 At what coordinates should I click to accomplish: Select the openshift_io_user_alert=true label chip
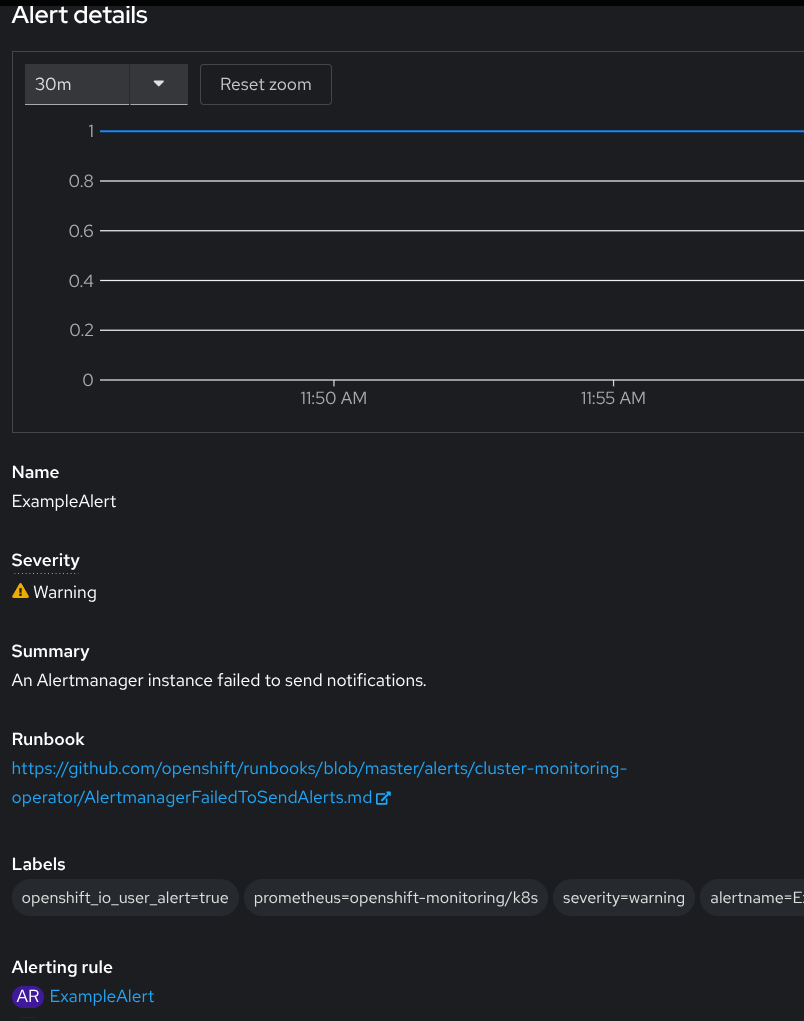pos(125,898)
